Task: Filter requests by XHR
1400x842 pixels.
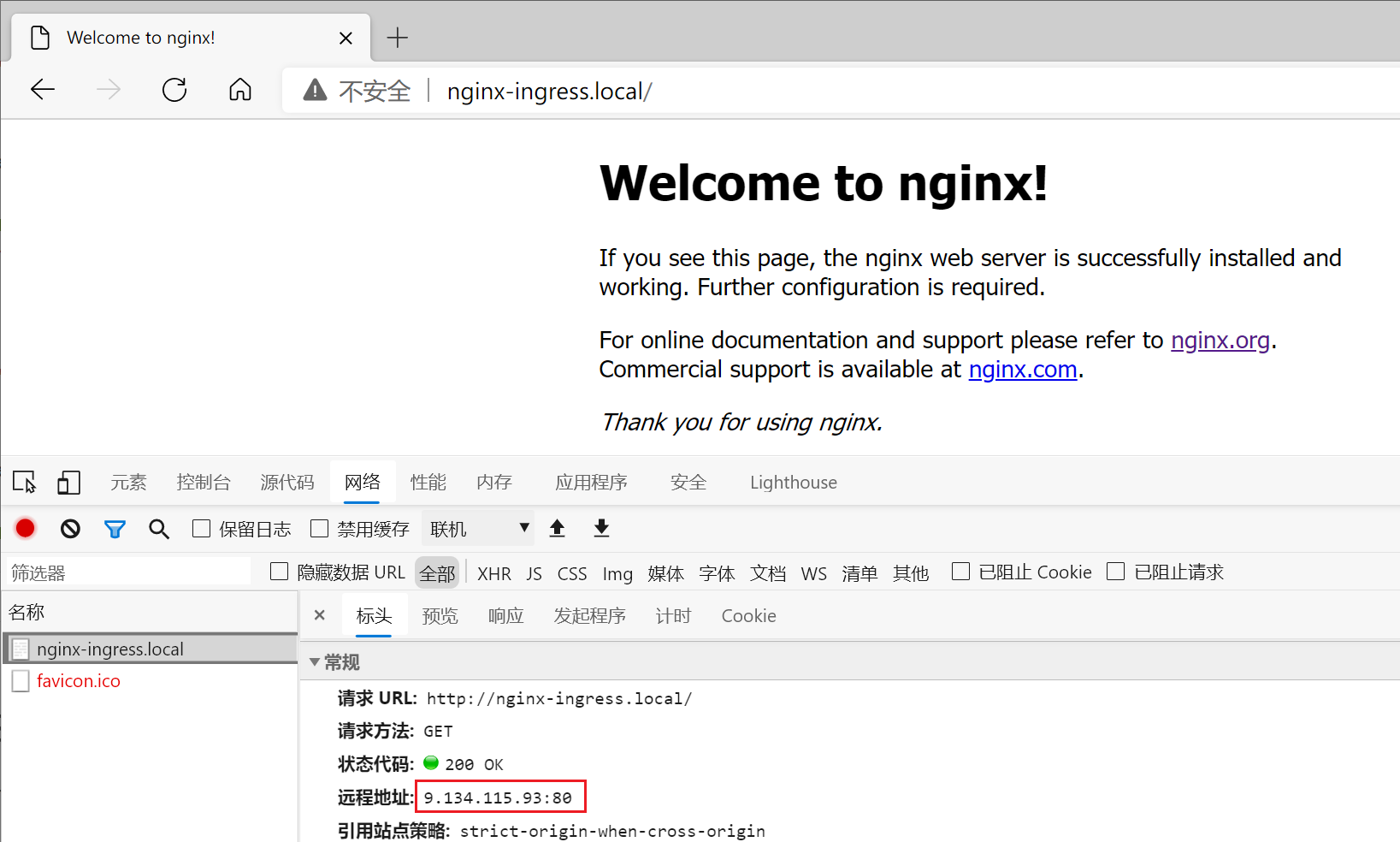Action: coord(494,573)
